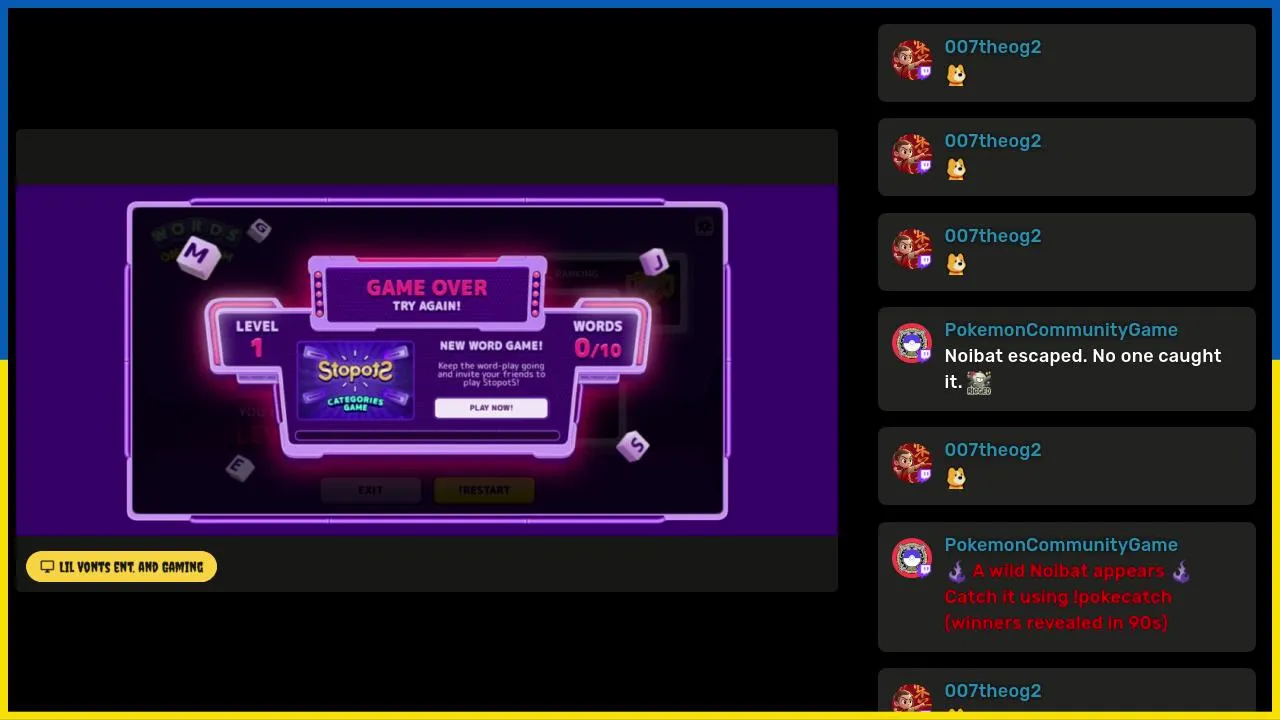Viewport: 1280px width, 720px height.
Task: Click the LEVEL 1 counter
Action: click(257, 338)
